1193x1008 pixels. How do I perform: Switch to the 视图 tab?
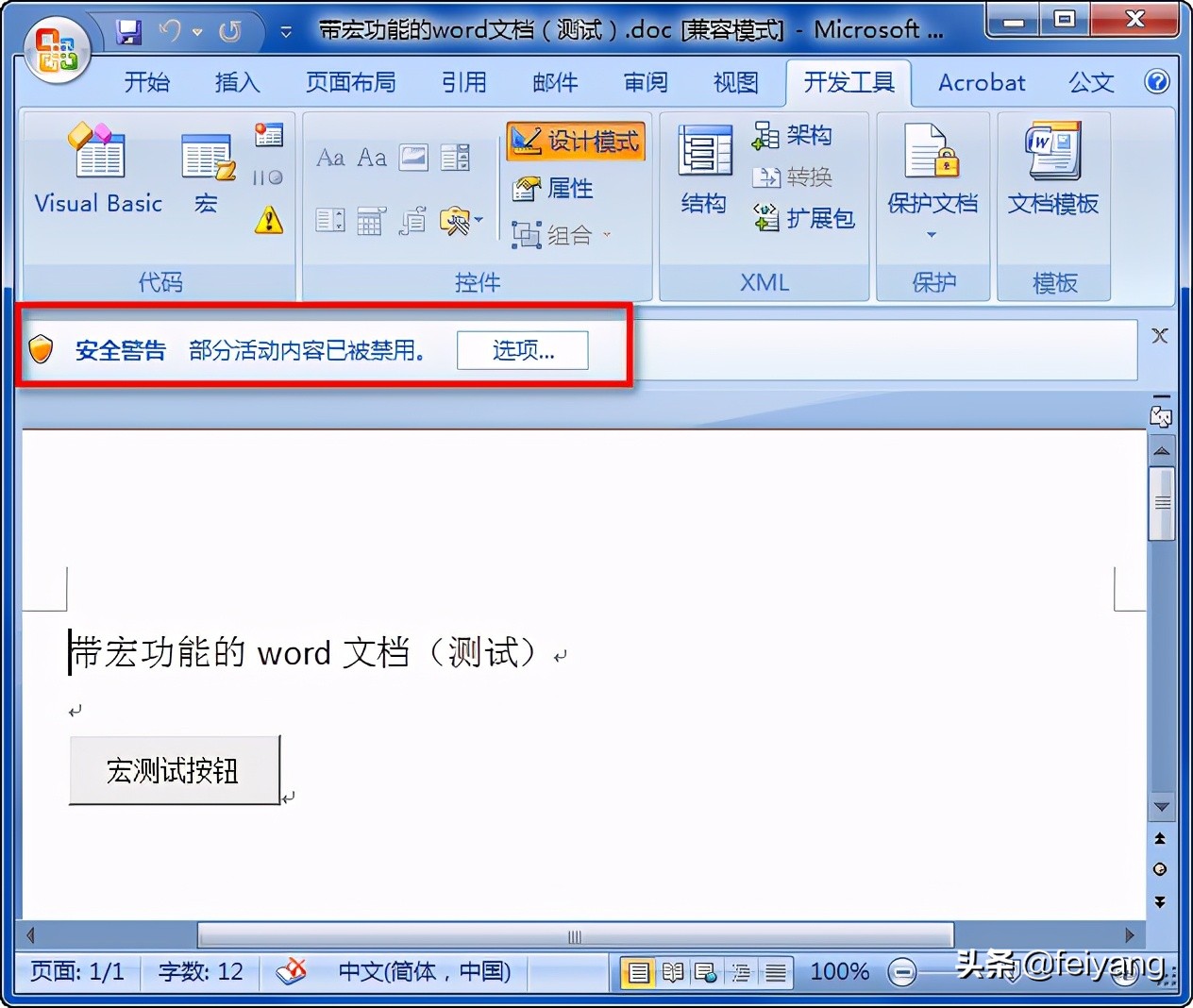(736, 83)
